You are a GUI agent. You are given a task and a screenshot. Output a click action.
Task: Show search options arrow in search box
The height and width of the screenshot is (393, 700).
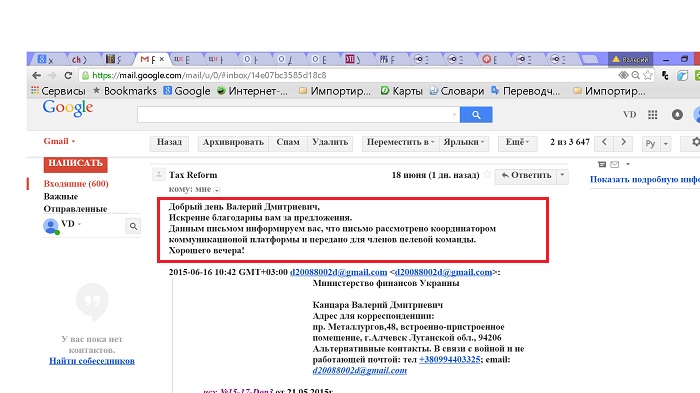pos(454,115)
